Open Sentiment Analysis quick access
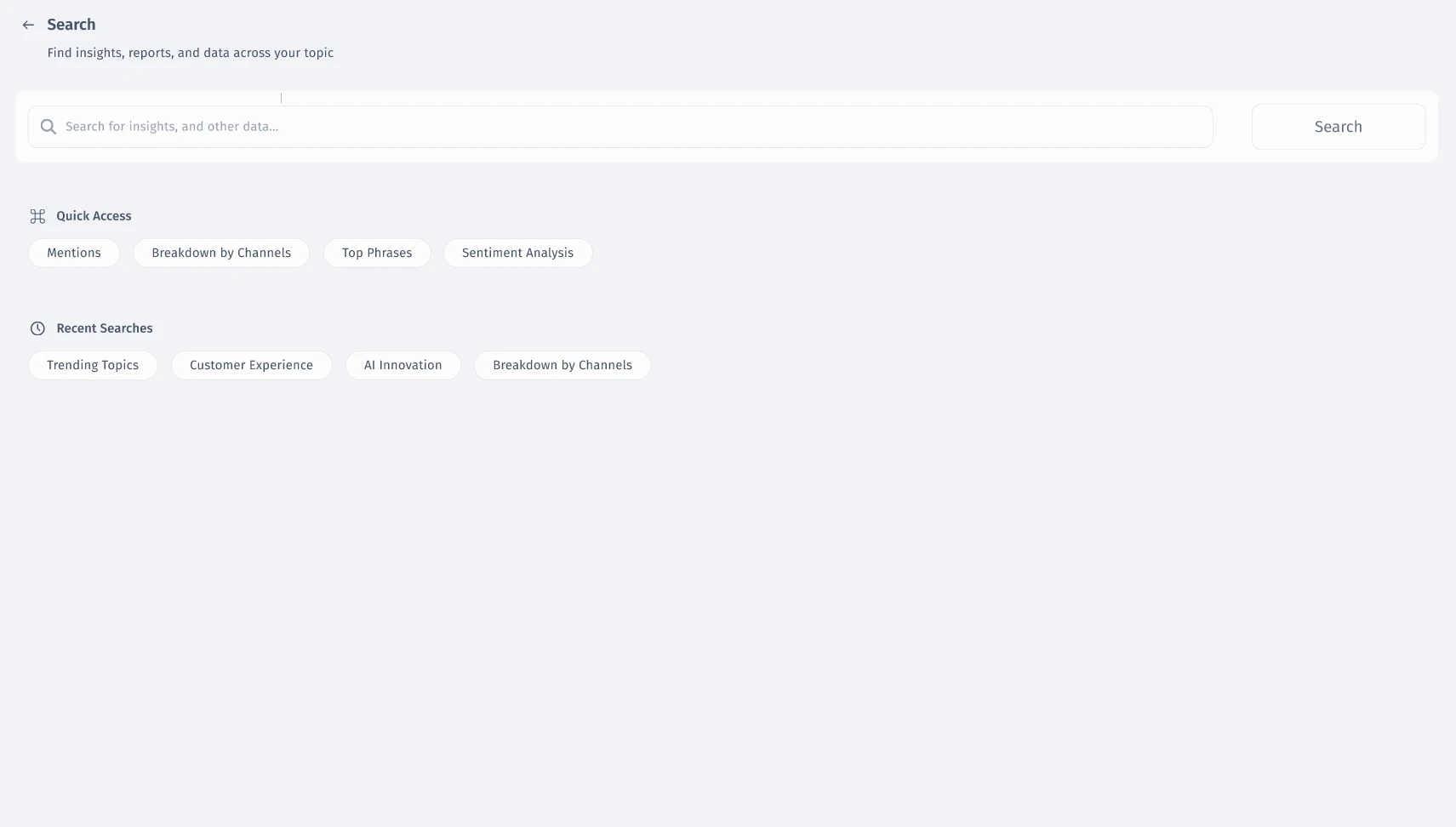 coord(518,253)
